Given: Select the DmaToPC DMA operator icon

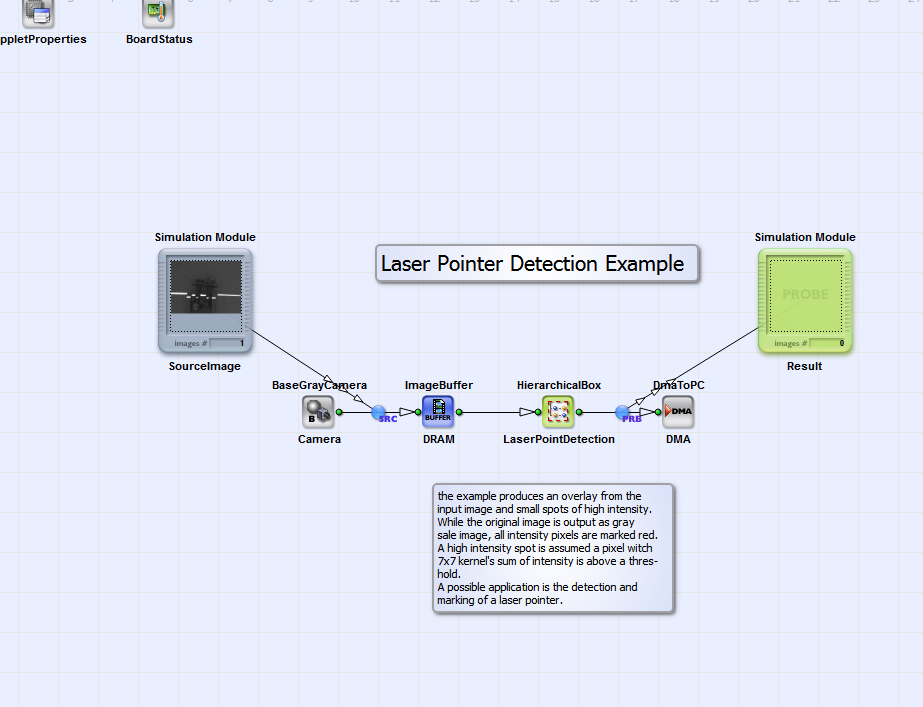Looking at the screenshot, I should click(678, 411).
